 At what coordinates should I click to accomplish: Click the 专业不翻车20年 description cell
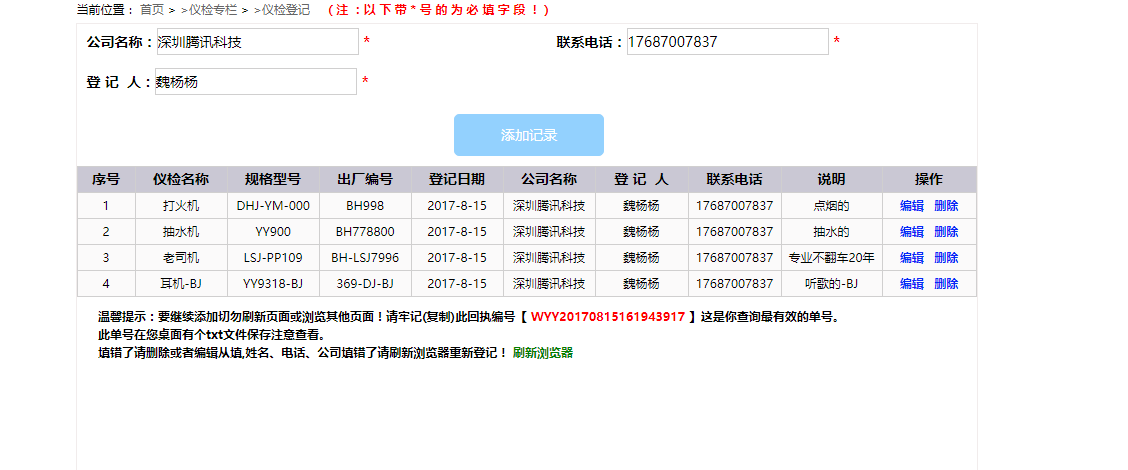(x=832, y=258)
